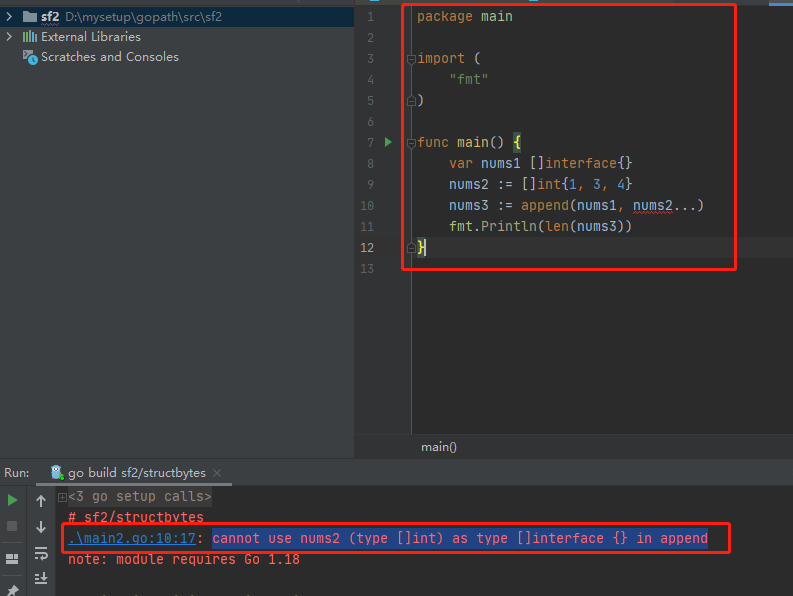This screenshot has height=596, width=793.
Task: Select External Libraries in project tree
Action: point(91,37)
